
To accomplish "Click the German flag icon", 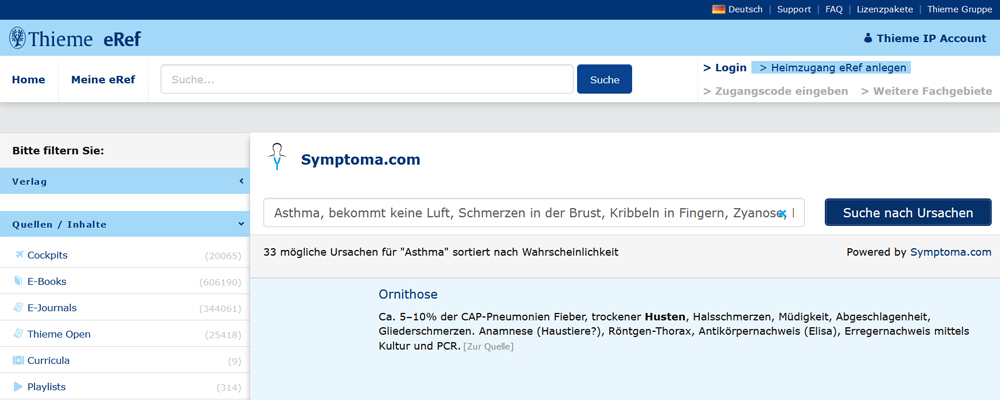I will [718, 10].
